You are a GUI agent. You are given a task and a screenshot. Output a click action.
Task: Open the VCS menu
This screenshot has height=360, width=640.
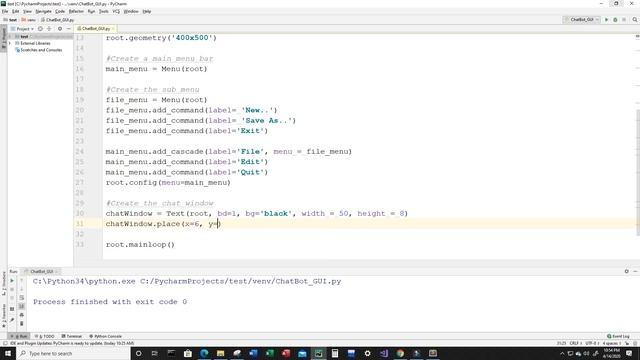(116, 11)
